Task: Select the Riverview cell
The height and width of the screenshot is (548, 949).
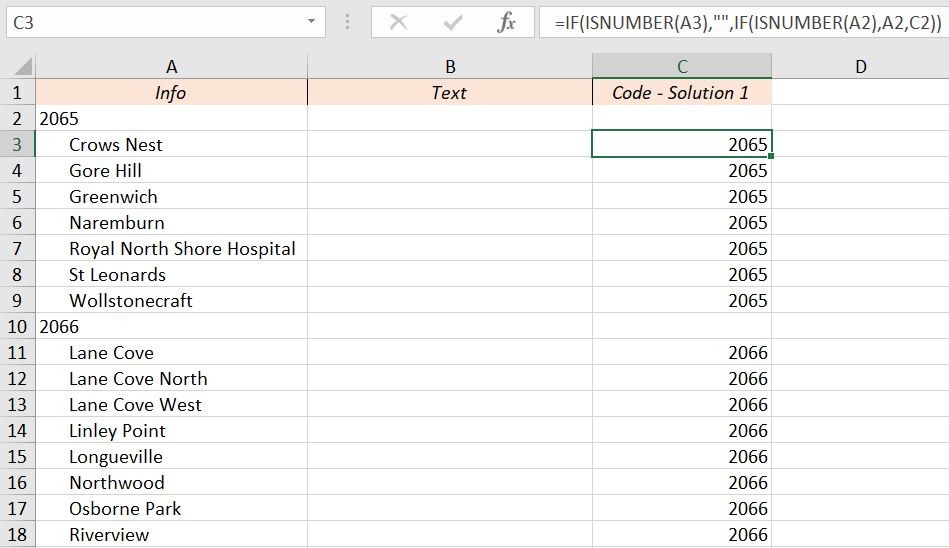Action: tap(171, 535)
